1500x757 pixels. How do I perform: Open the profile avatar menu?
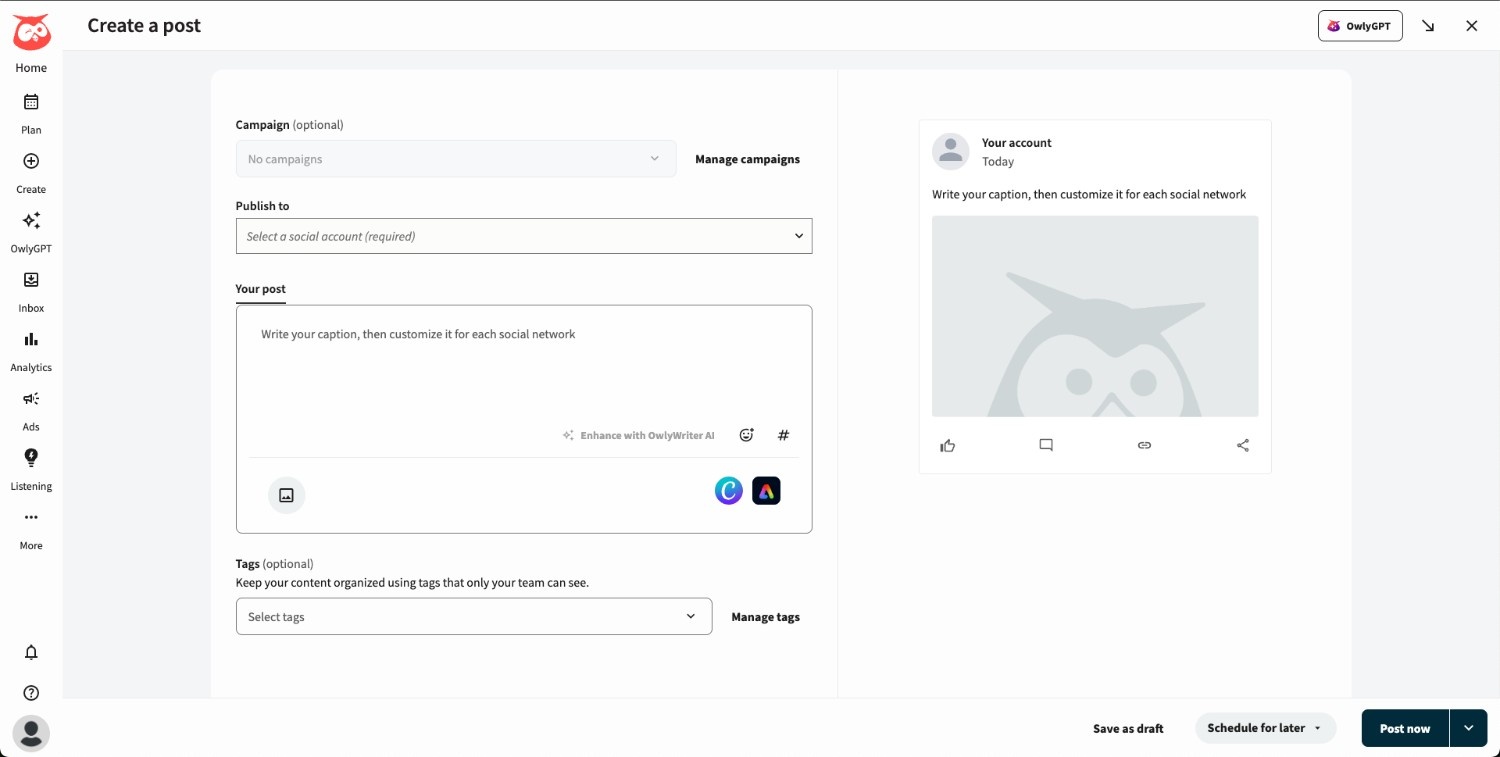point(31,733)
